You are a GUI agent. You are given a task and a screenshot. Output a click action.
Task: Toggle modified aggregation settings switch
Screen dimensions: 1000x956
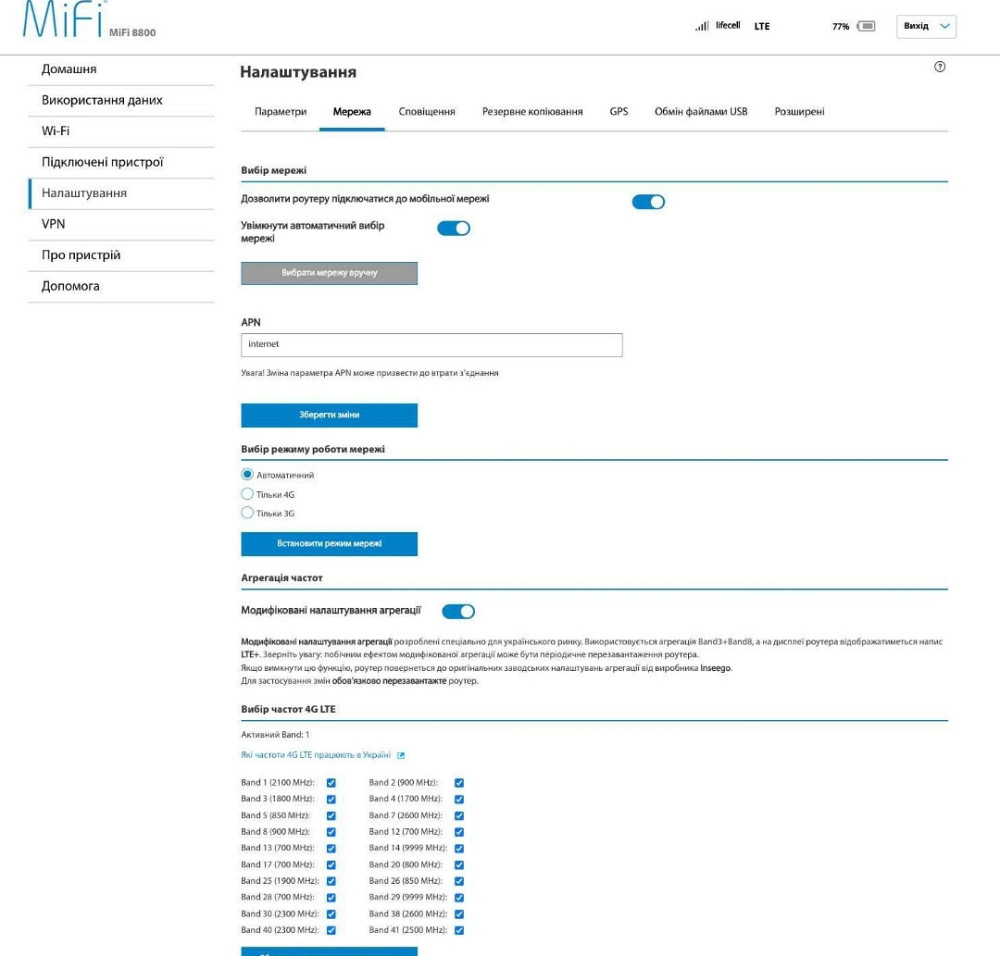coord(458,612)
